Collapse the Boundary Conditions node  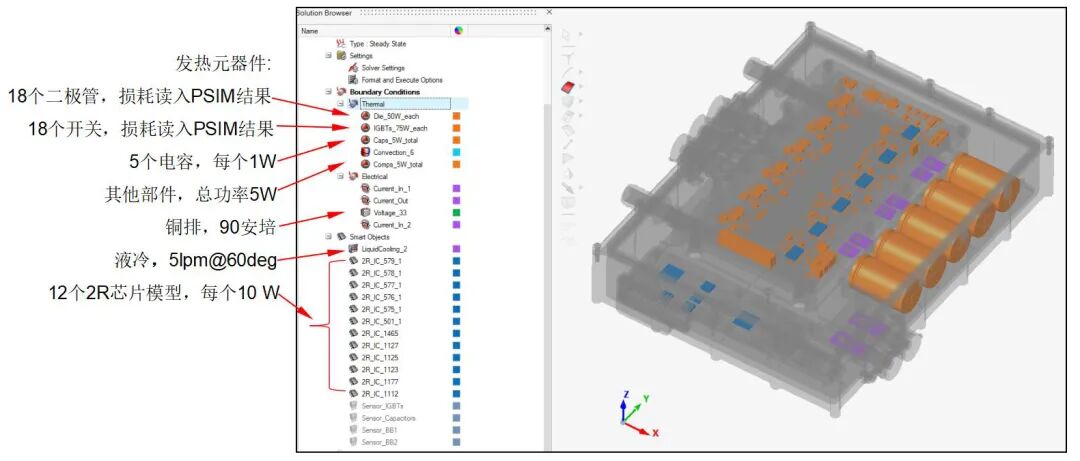pos(329,92)
